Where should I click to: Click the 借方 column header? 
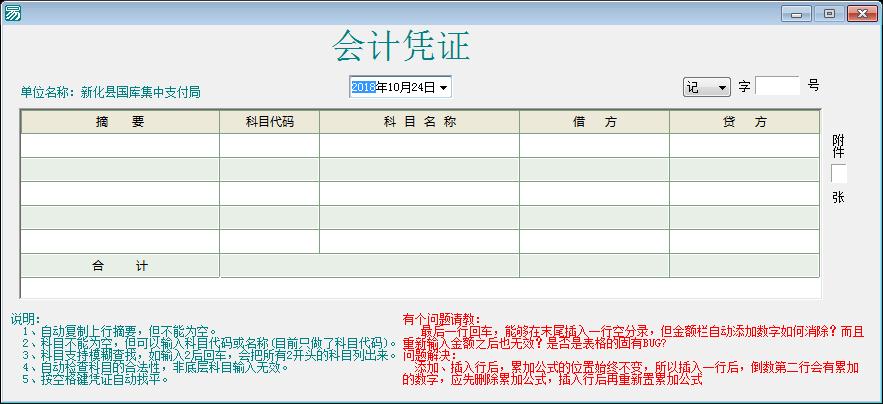594,122
